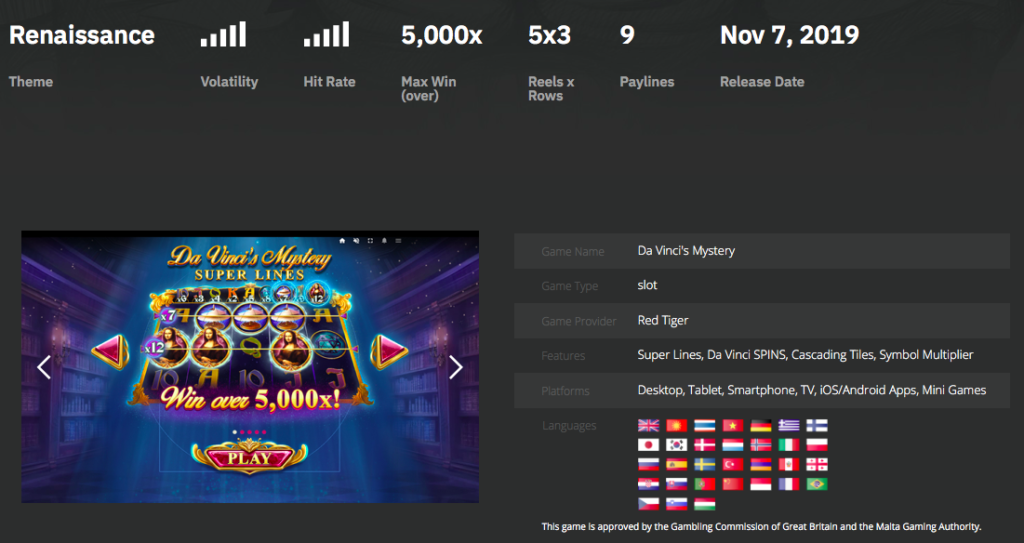The width and height of the screenshot is (1024, 543).
Task: Click the South Korea flag icon
Action: pyautogui.click(x=677, y=445)
